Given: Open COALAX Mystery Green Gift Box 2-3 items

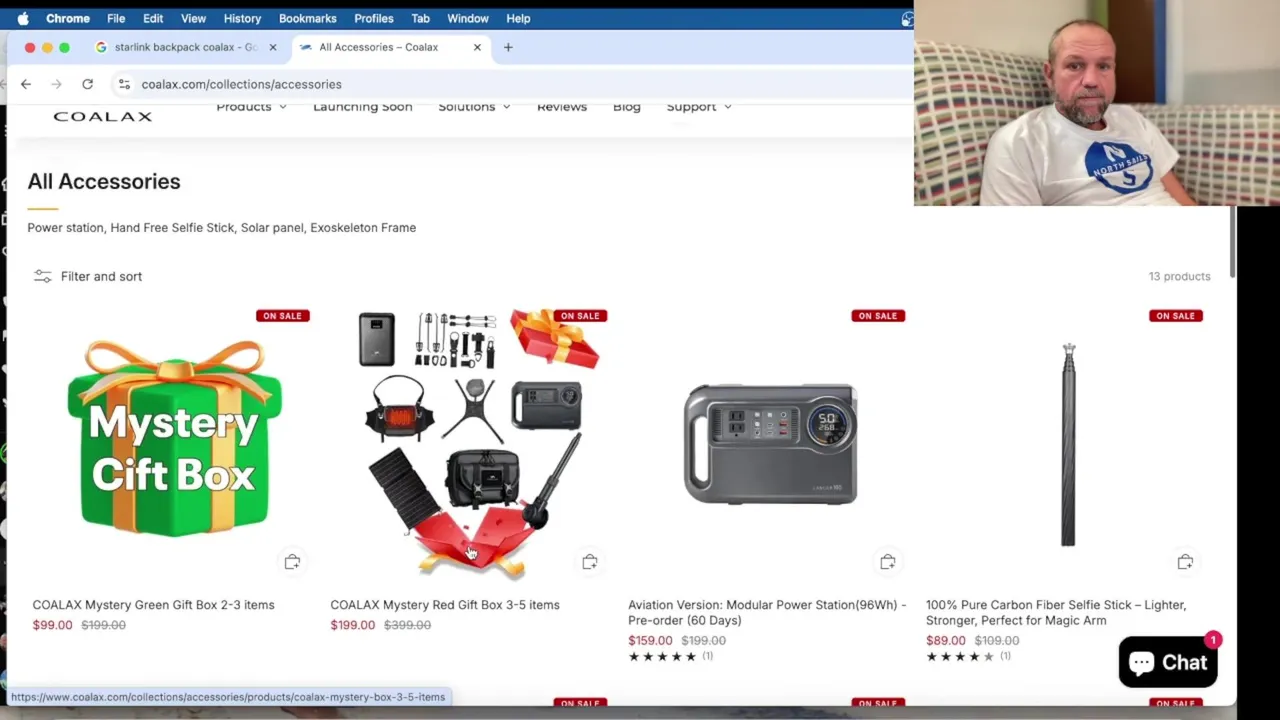Looking at the screenshot, I should 153,605.
